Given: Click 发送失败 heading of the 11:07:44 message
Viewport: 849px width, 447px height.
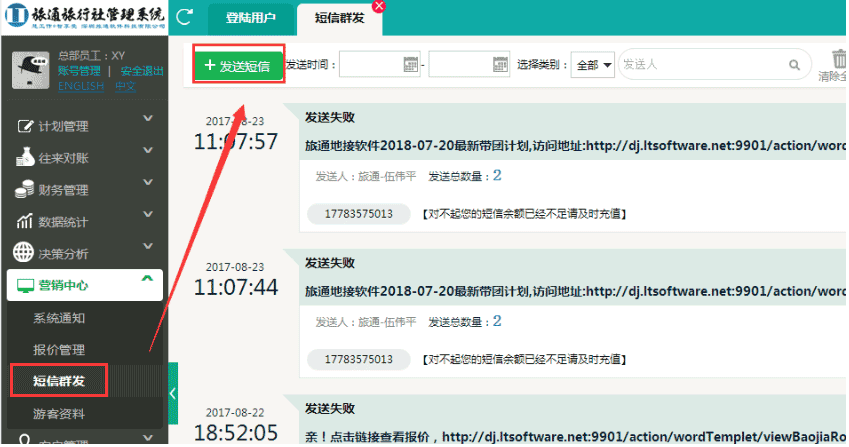Looking at the screenshot, I should pyautogui.click(x=330, y=263).
